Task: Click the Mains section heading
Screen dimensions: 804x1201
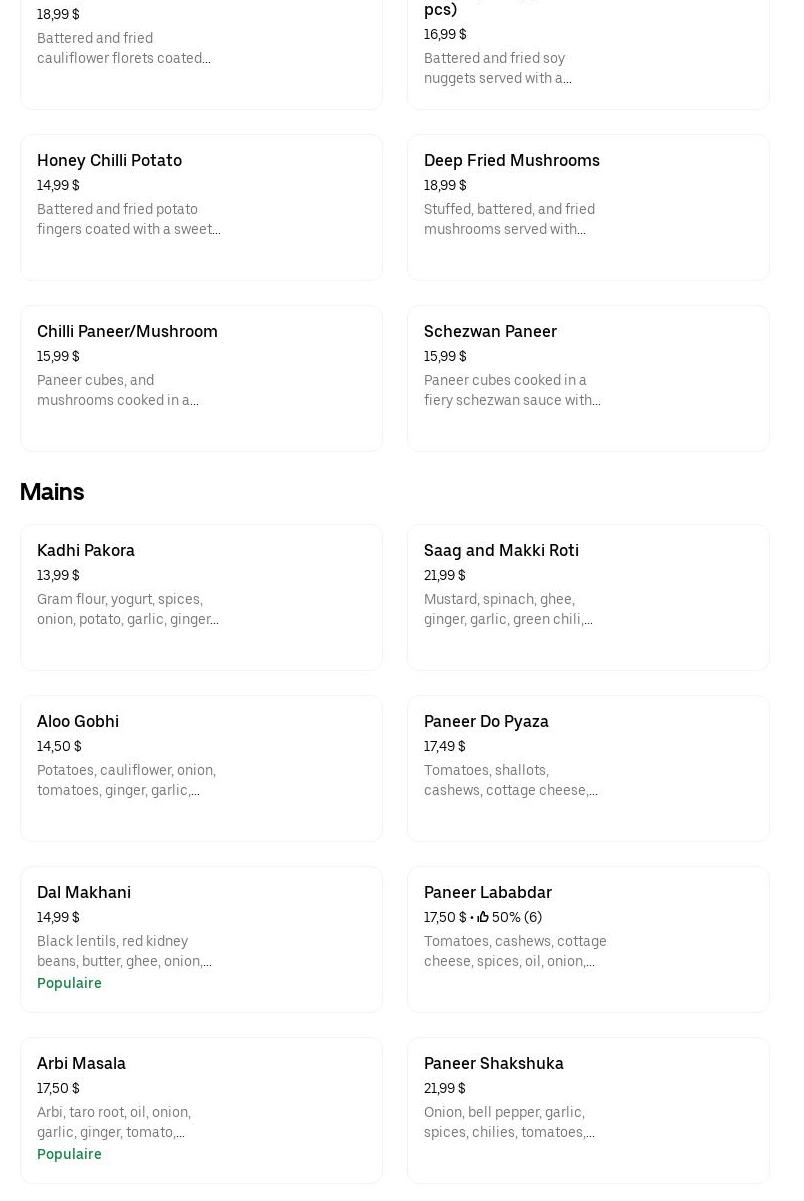Action: coord(52,492)
